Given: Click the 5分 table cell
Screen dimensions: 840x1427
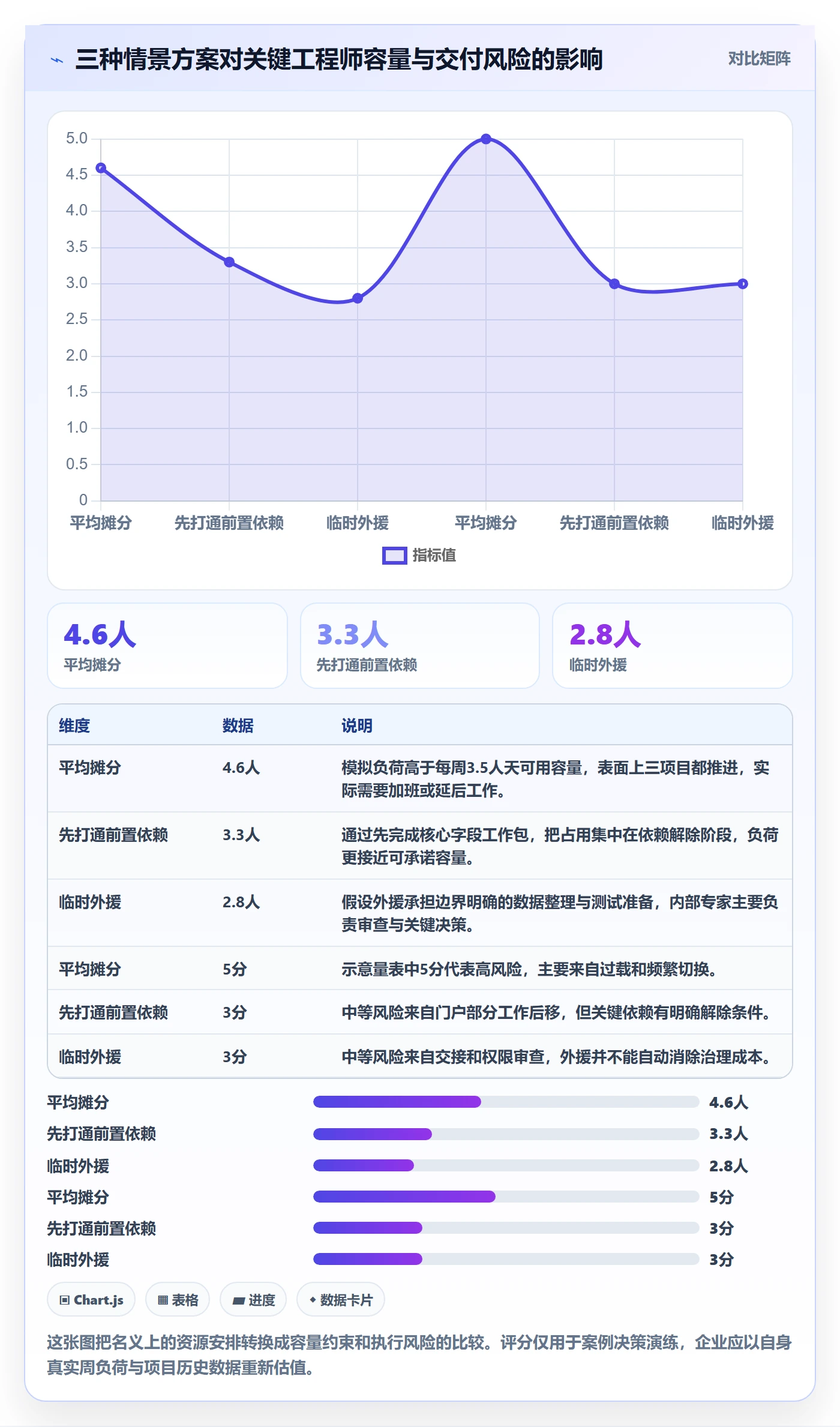Looking at the screenshot, I should [x=235, y=969].
